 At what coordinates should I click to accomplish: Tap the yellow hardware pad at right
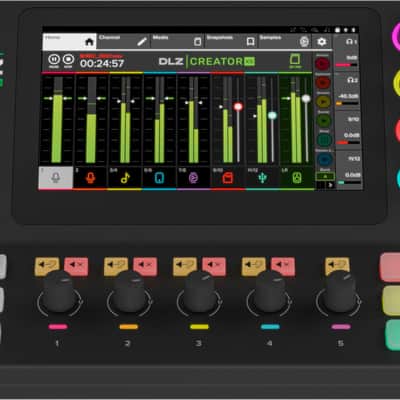point(391,300)
